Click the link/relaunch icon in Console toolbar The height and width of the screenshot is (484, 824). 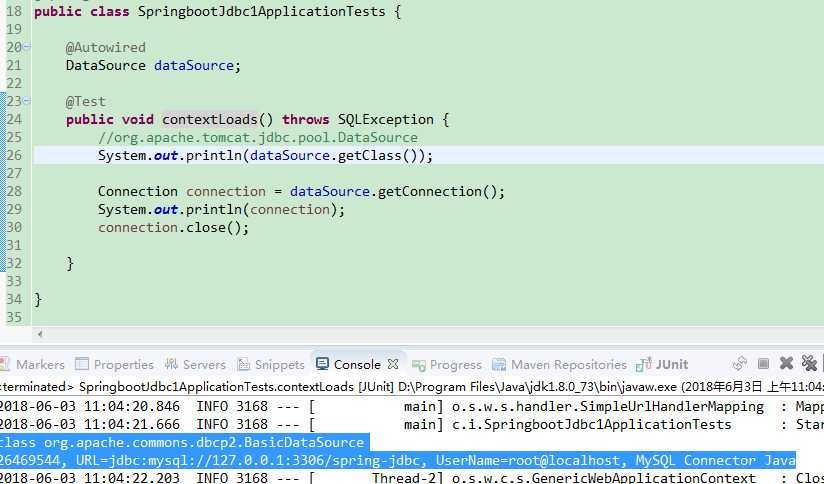[x=740, y=363]
